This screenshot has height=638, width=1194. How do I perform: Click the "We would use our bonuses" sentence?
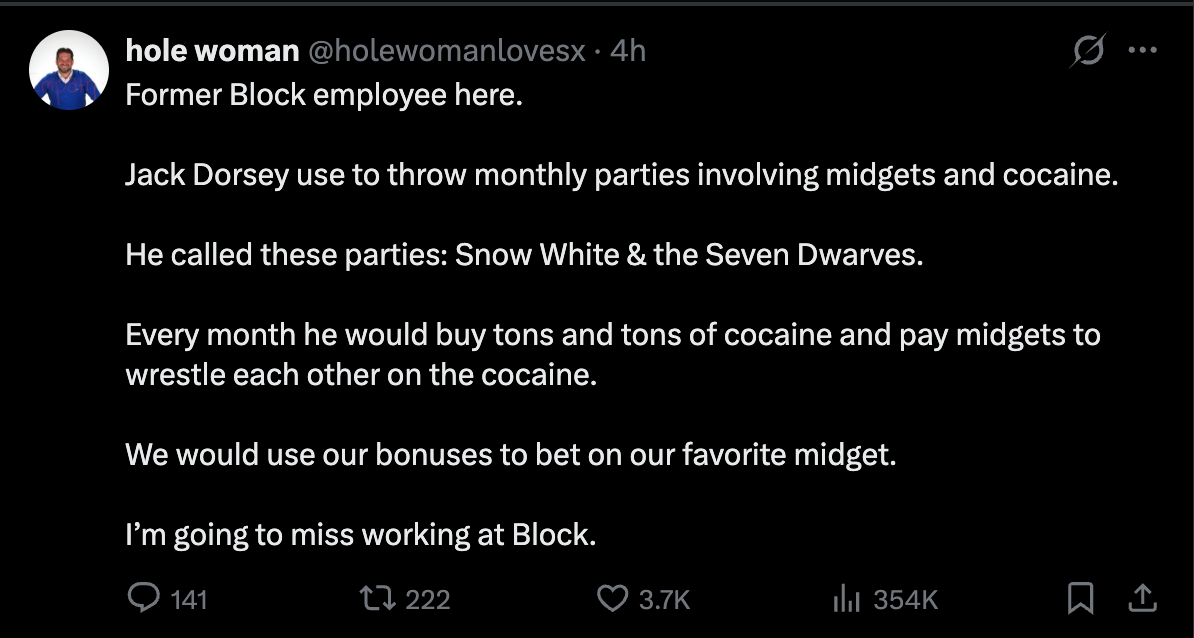pyautogui.click(x=510, y=455)
